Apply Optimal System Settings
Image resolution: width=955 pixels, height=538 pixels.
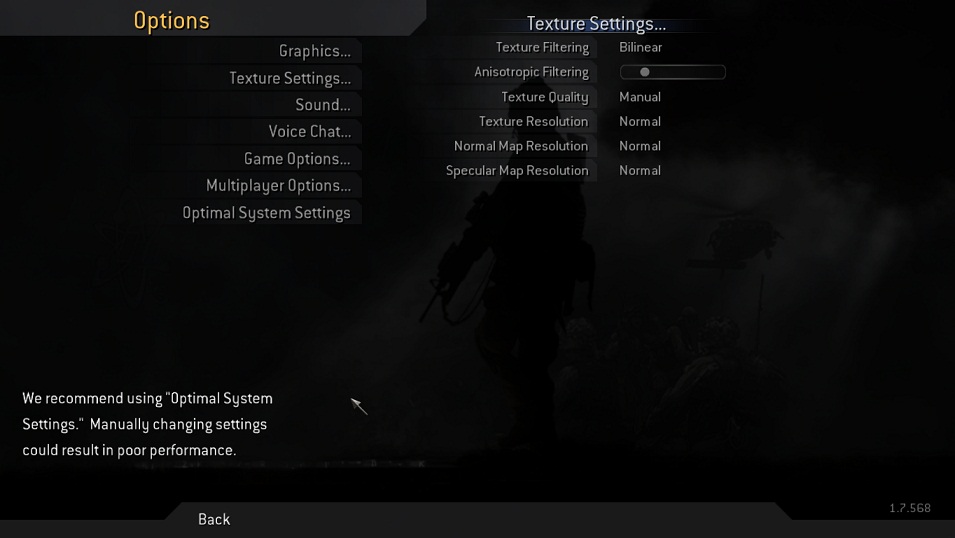click(266, 213)
